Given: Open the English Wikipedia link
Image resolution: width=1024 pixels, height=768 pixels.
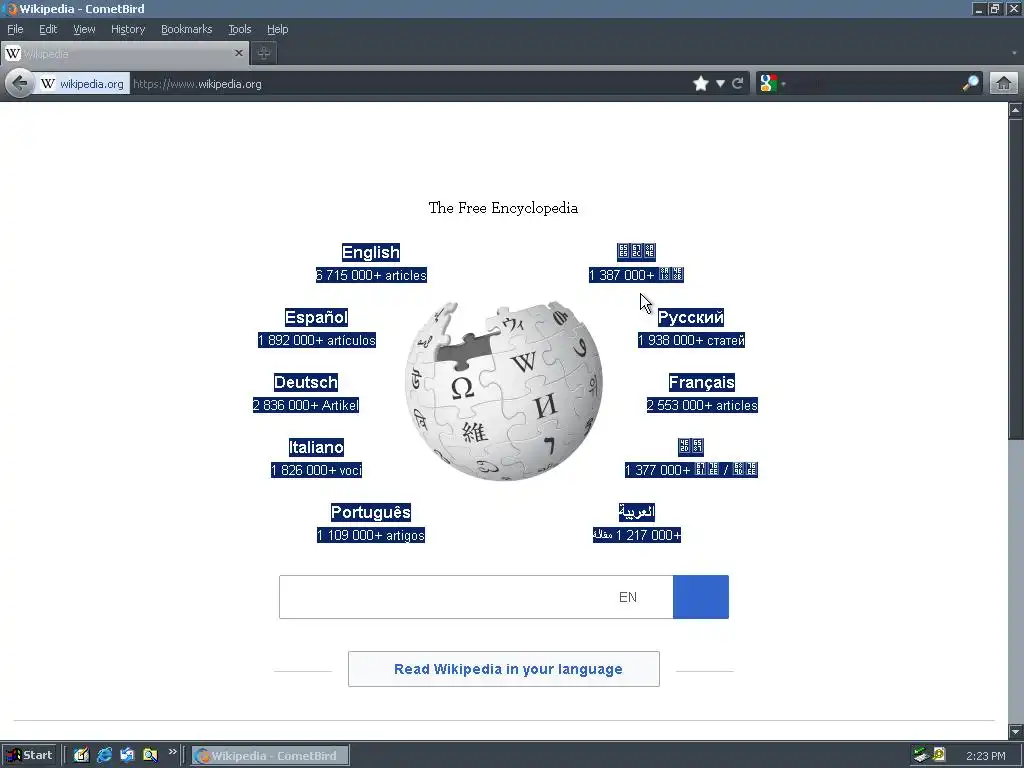Looking at the screenshot, I should (x=371, y=253).
